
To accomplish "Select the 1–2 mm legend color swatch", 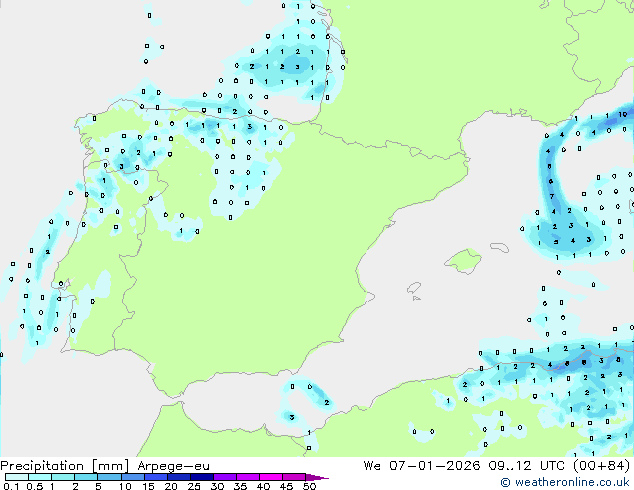I will point(63,477).
